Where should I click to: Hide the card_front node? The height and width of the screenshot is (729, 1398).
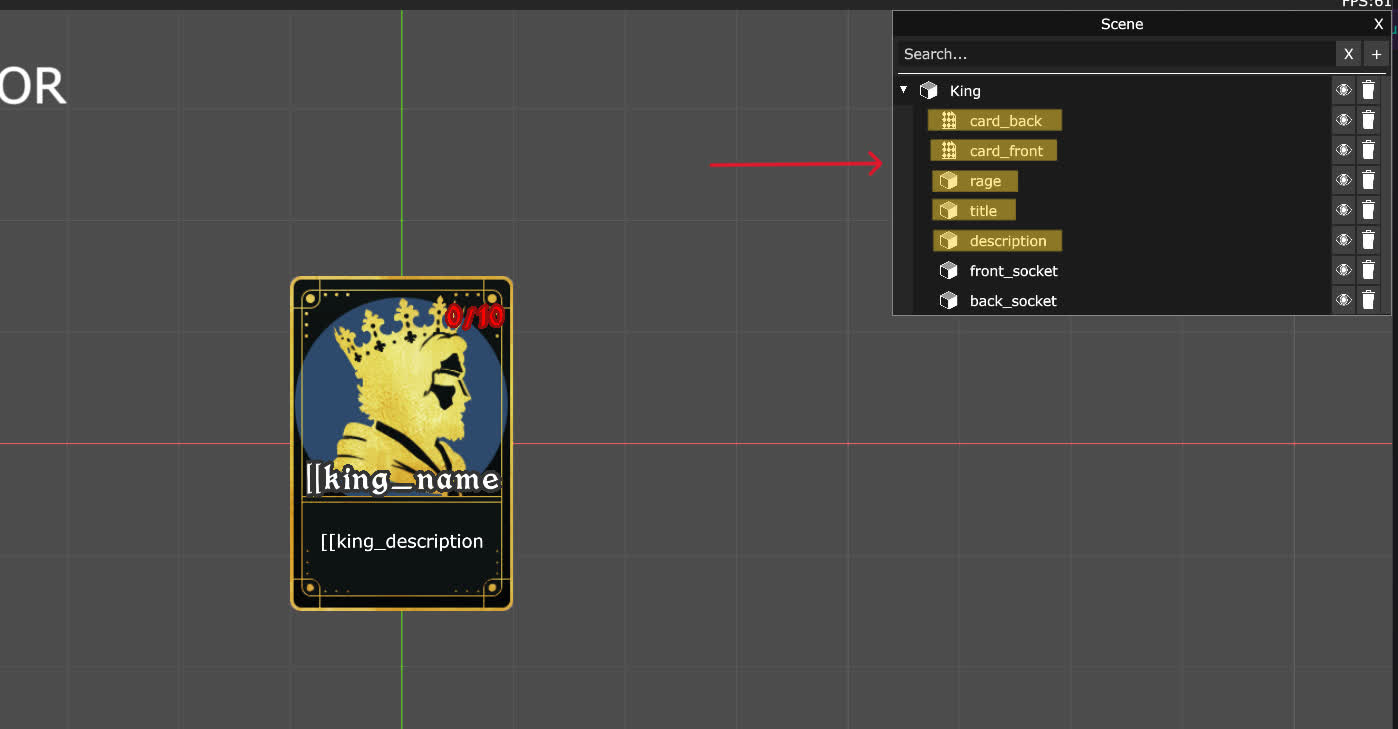click(x=1344, y=150)
